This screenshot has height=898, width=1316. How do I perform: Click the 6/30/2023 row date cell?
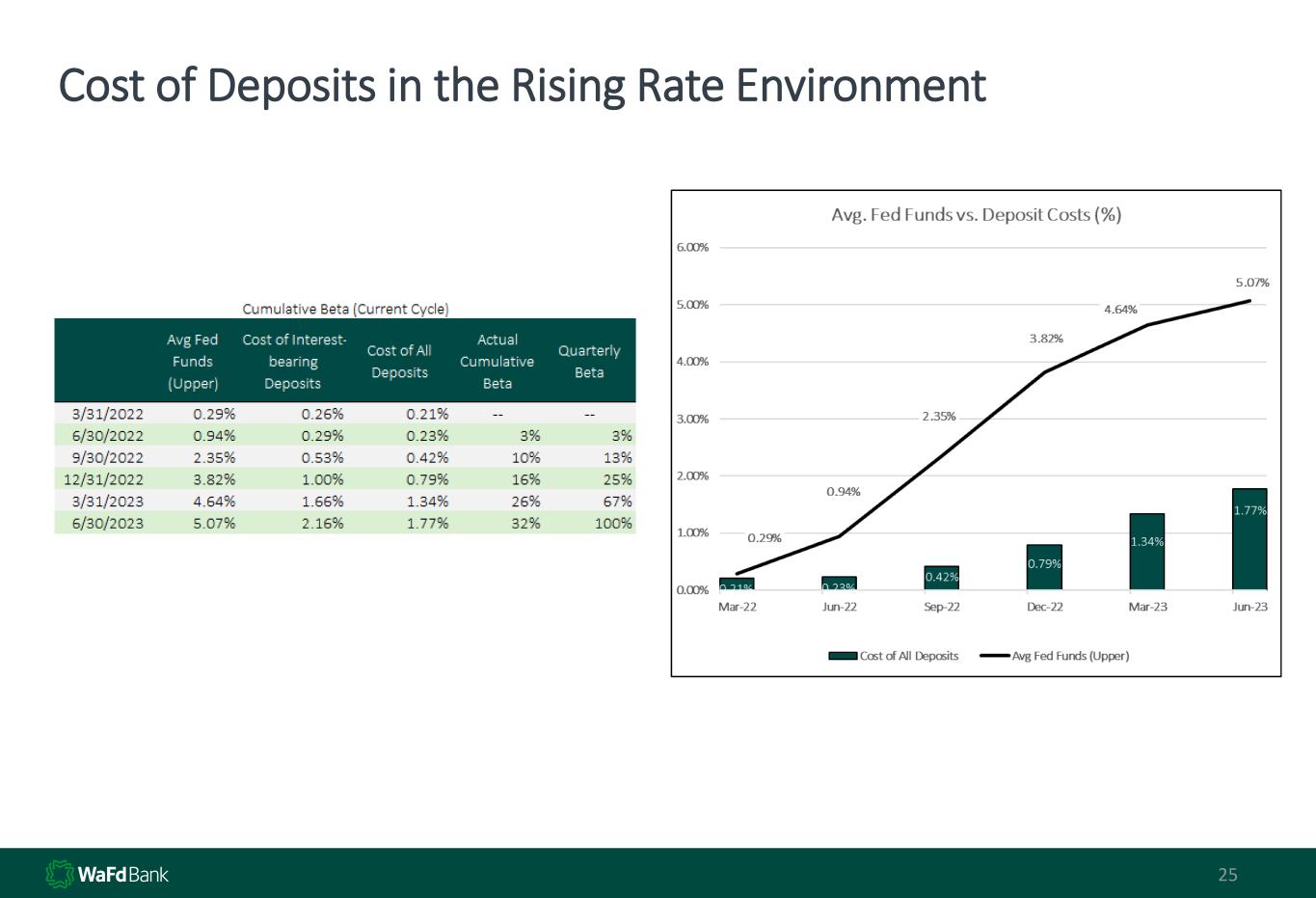click(108, 523)
